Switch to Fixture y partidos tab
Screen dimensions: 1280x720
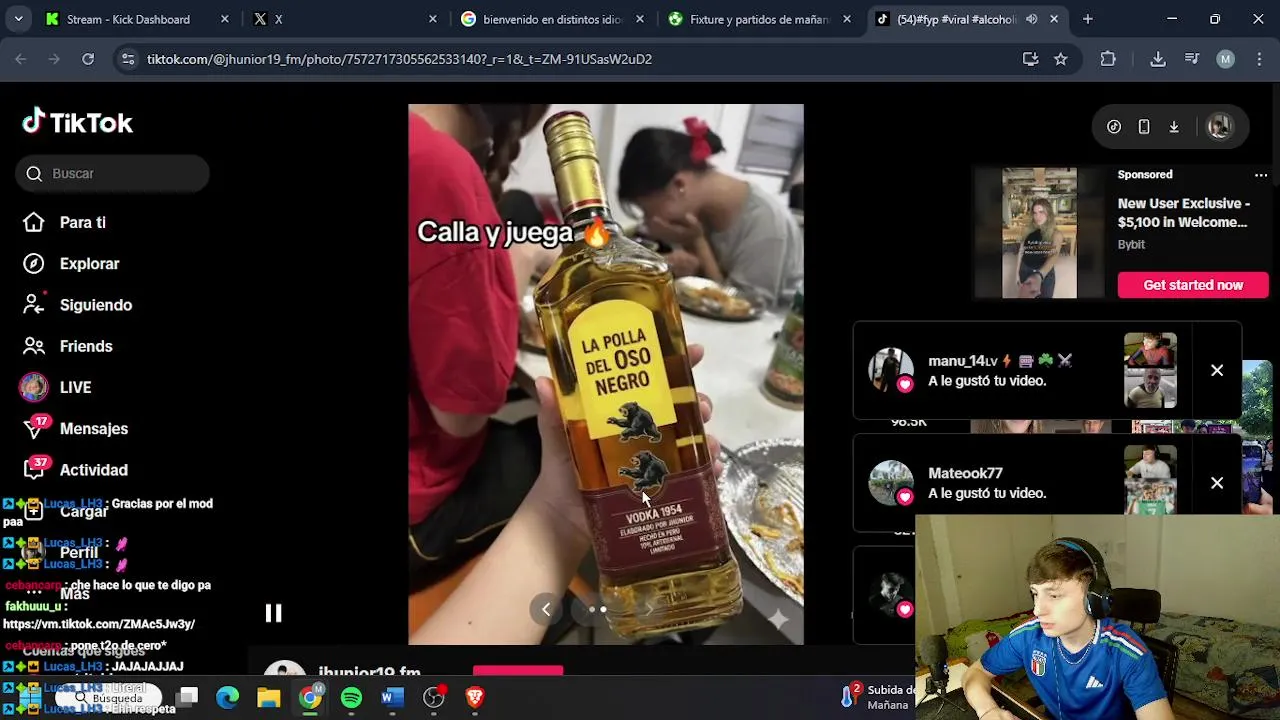[759, 19]
